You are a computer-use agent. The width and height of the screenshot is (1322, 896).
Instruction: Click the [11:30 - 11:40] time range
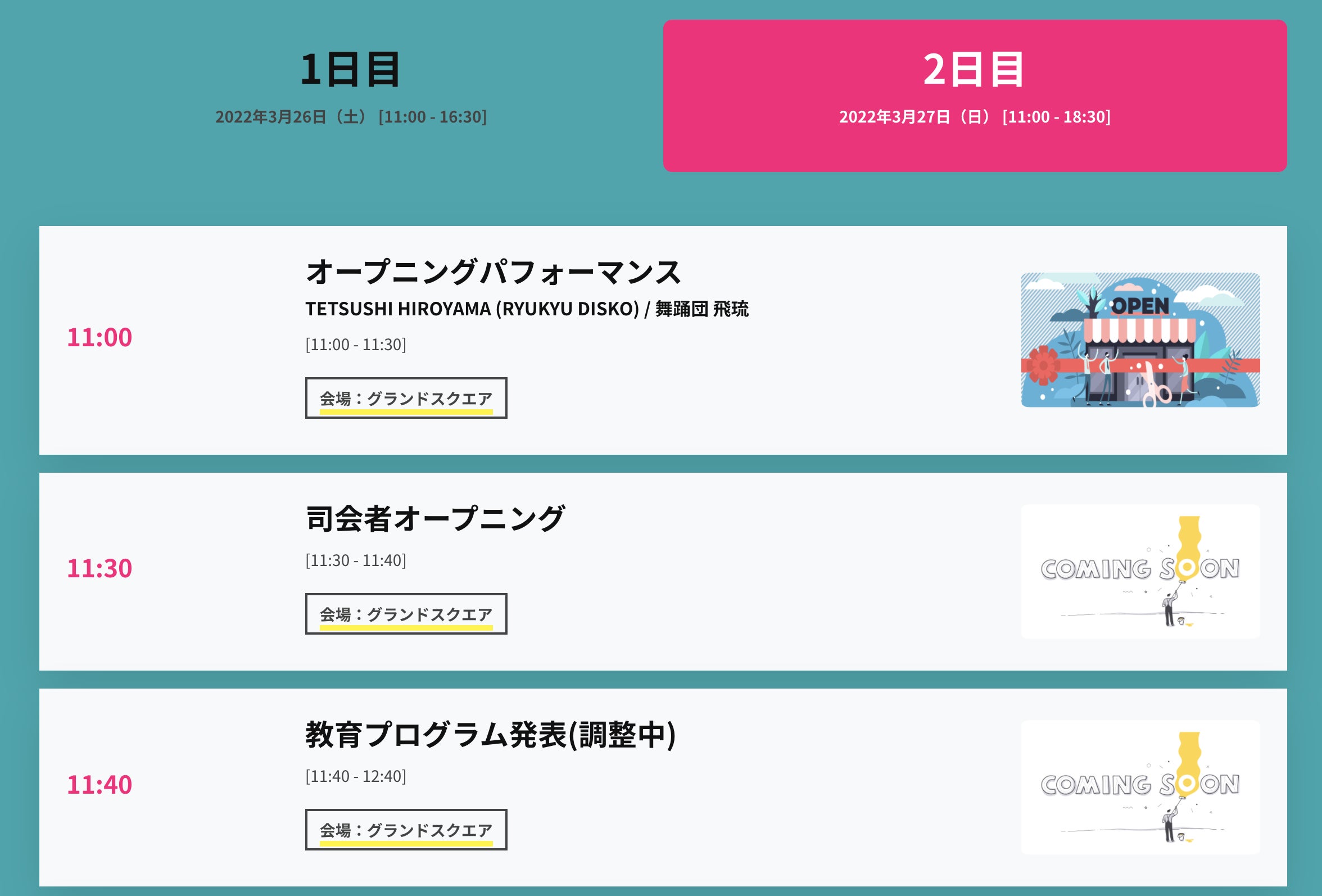[356, 561]
